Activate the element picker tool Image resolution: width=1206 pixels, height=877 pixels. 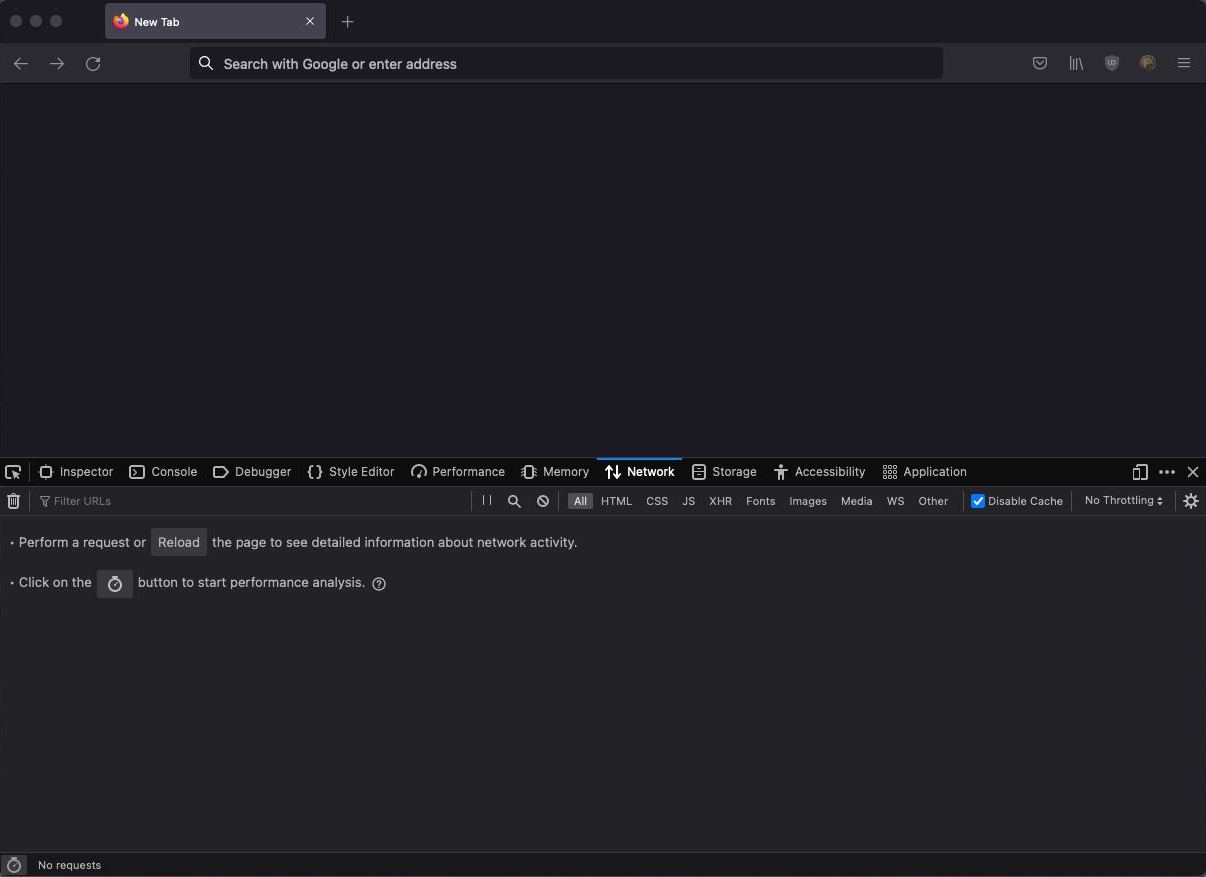pos(13,472)
